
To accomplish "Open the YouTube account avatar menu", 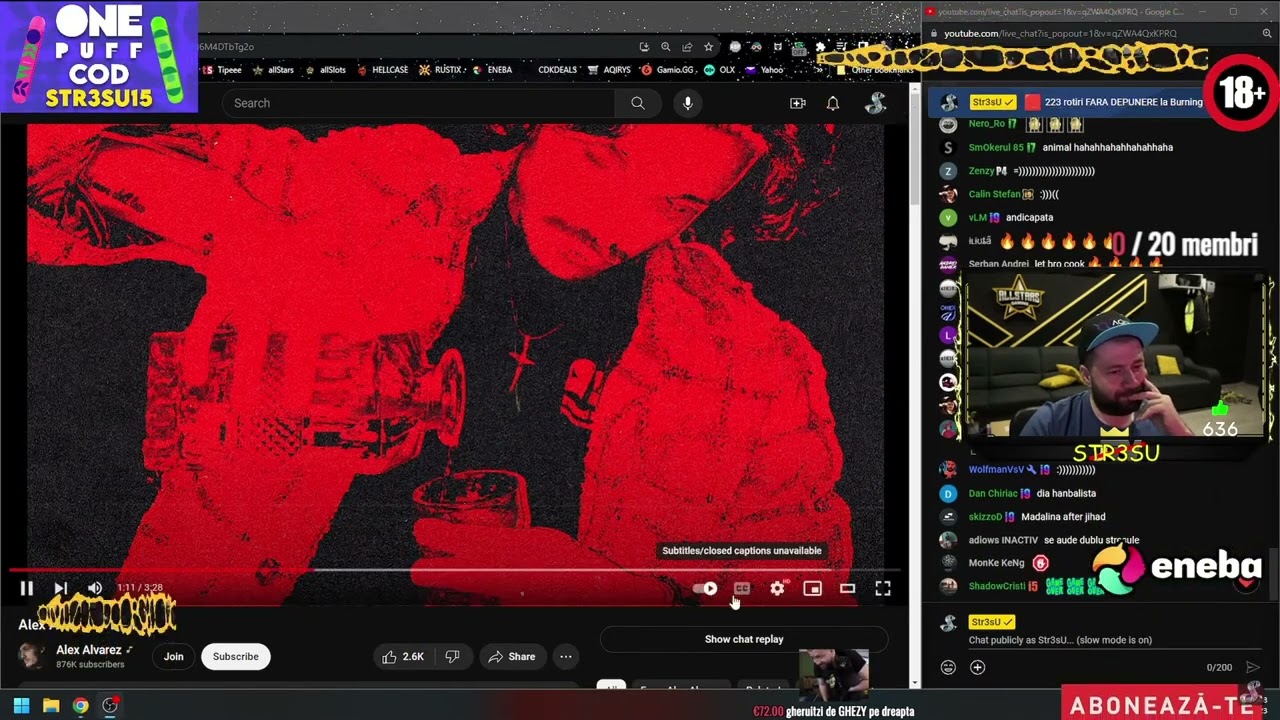I will 875,103.
